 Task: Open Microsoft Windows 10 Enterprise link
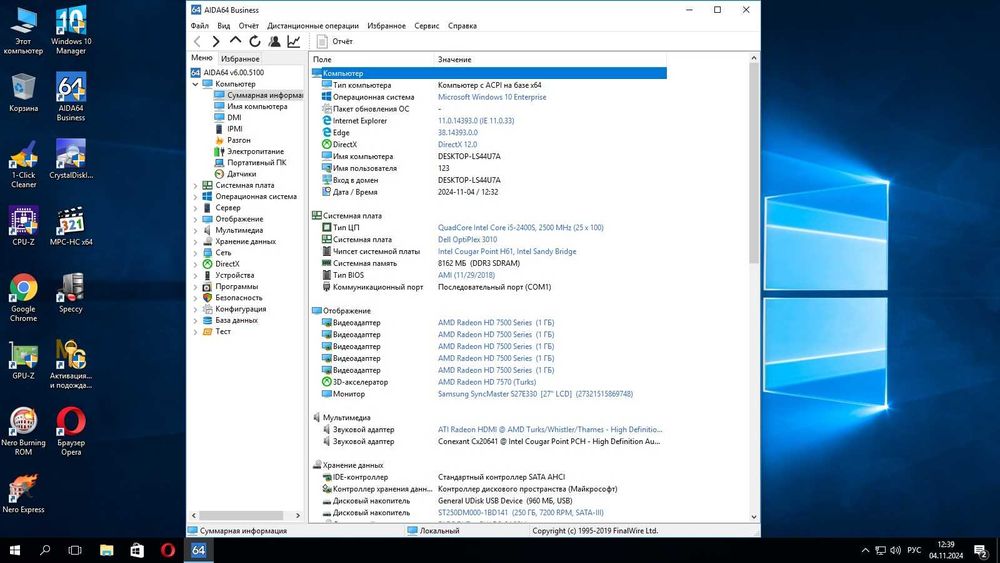point(492,97)
